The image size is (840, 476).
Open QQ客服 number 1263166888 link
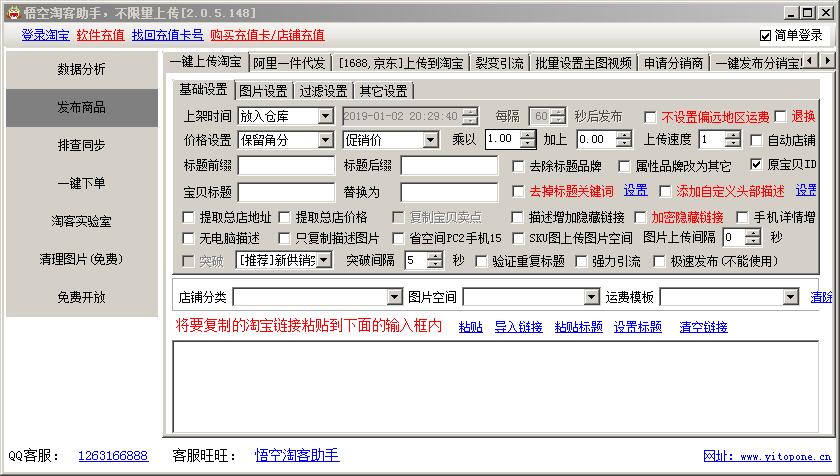click(113, 456)
